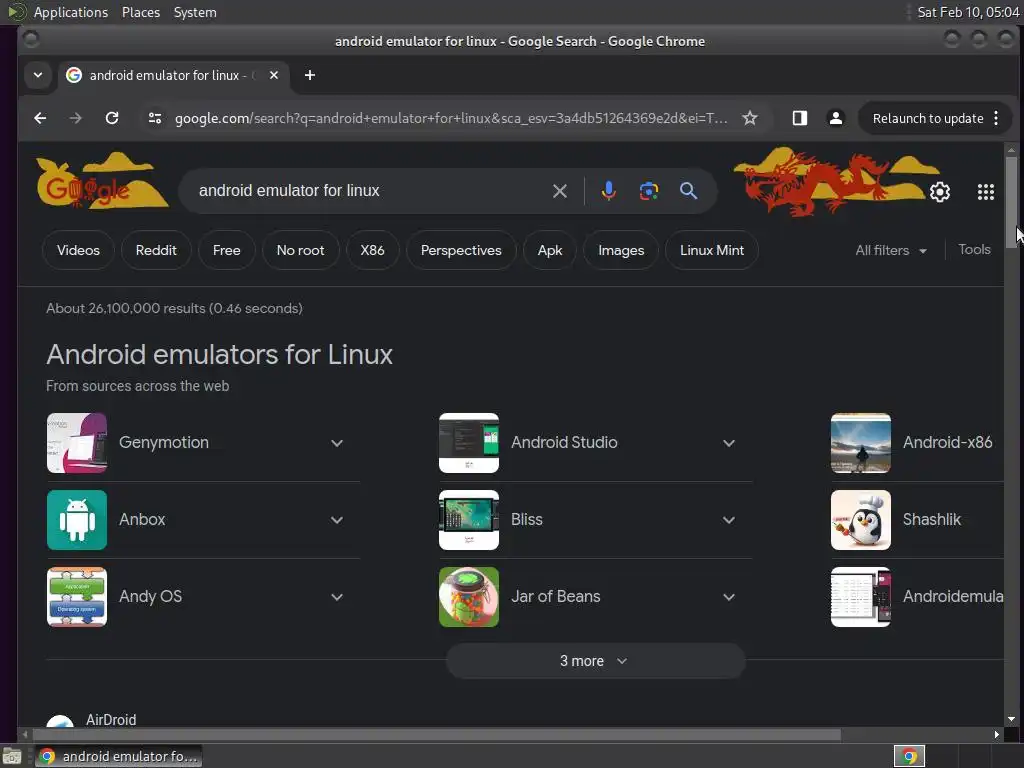Start voice search with microphone icon

[x=608, y=191]
